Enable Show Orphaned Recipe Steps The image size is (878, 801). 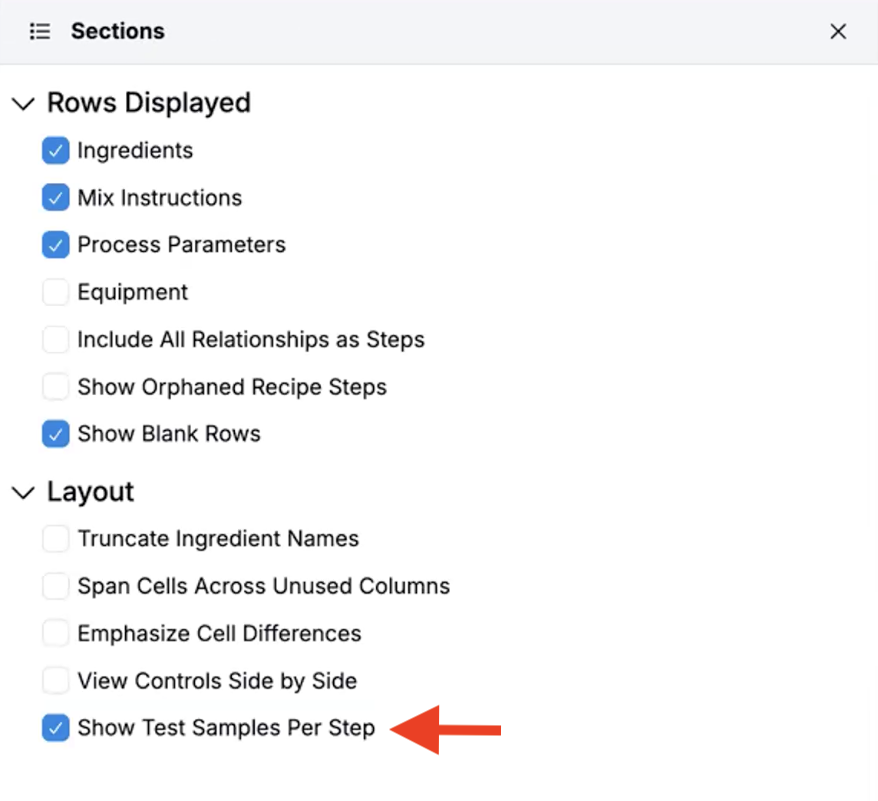(x=56, y=387)
